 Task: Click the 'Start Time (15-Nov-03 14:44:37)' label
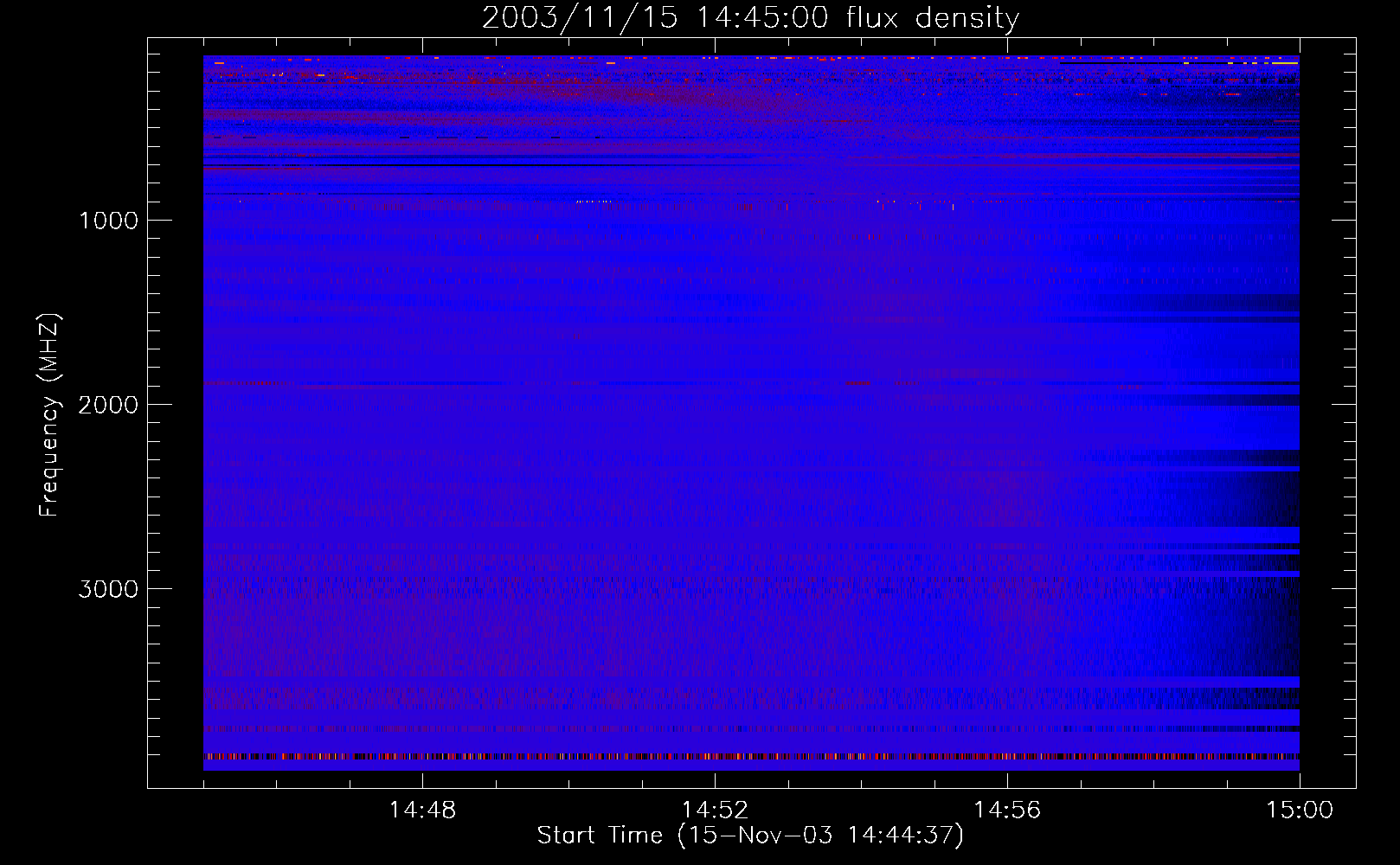750,836
